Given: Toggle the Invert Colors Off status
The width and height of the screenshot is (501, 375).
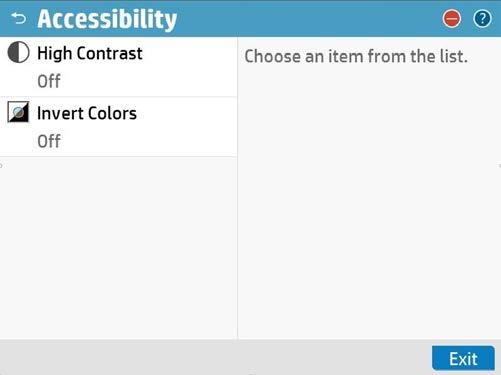Looking at the screenshot, I should [49, 141].
